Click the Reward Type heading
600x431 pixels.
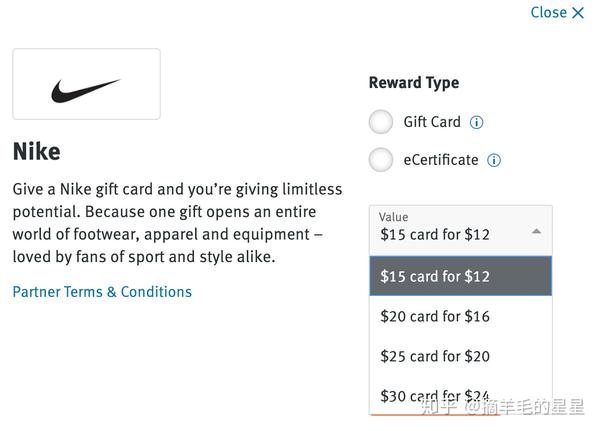pyautogui.click(x=414, y=83)
